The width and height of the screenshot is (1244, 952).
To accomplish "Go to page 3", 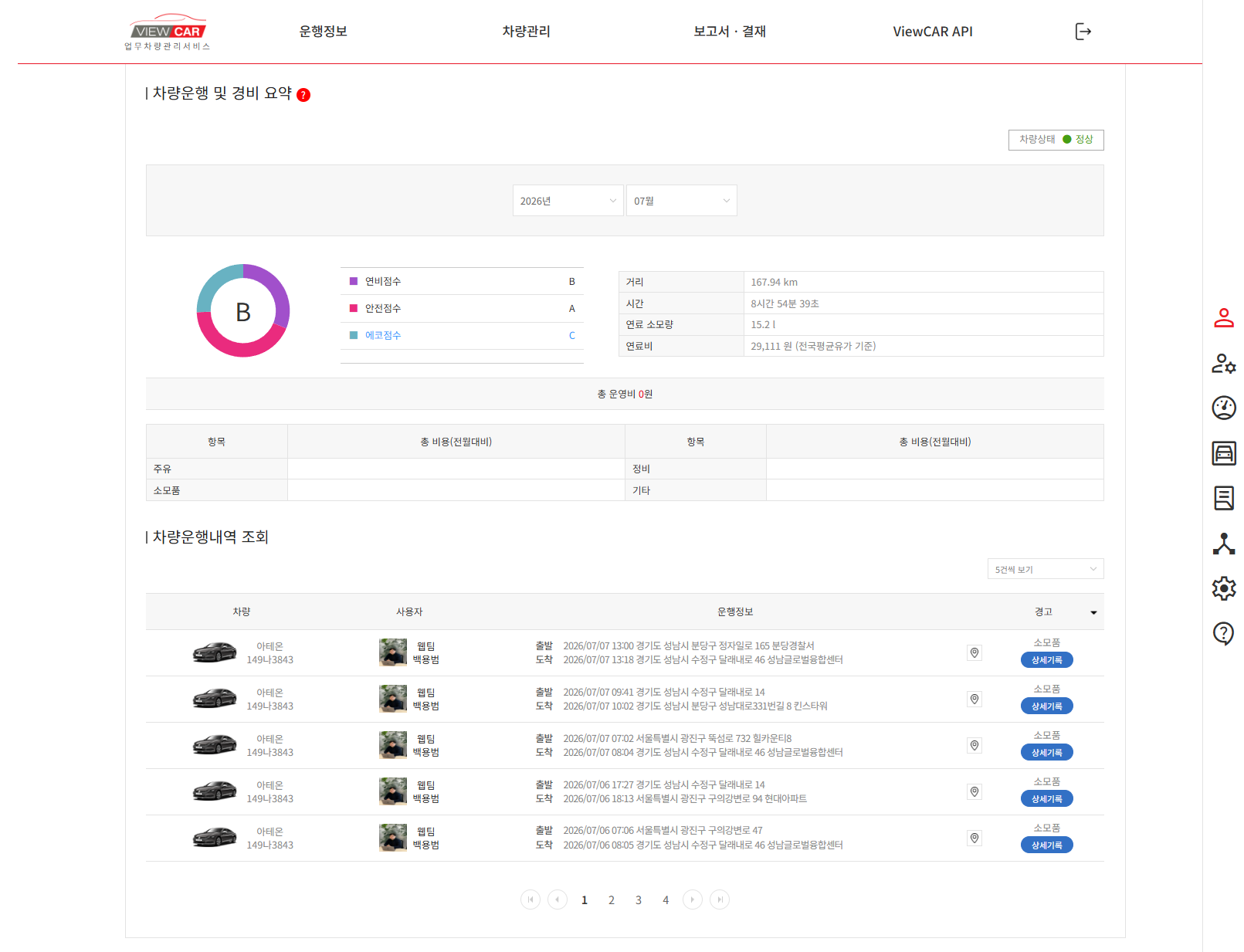I will [639, 900].
